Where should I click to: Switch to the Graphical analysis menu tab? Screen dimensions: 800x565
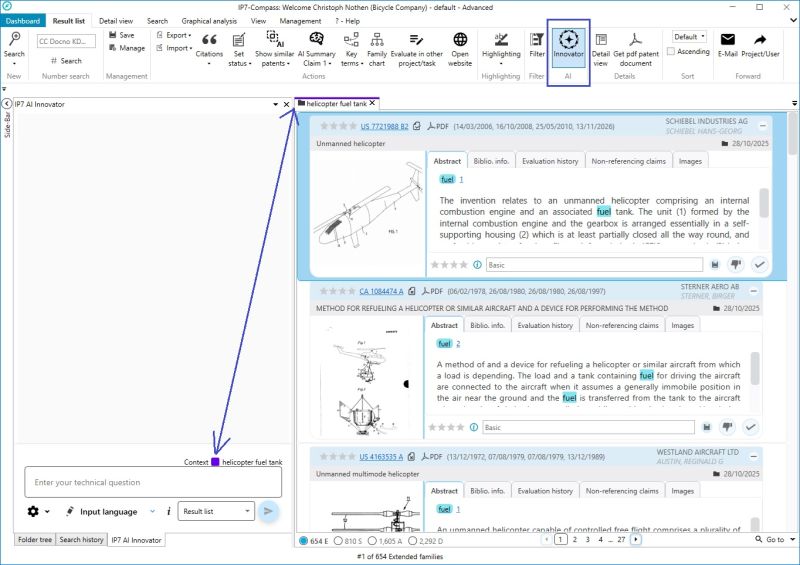pyautogui.click(x=208, y=20)
